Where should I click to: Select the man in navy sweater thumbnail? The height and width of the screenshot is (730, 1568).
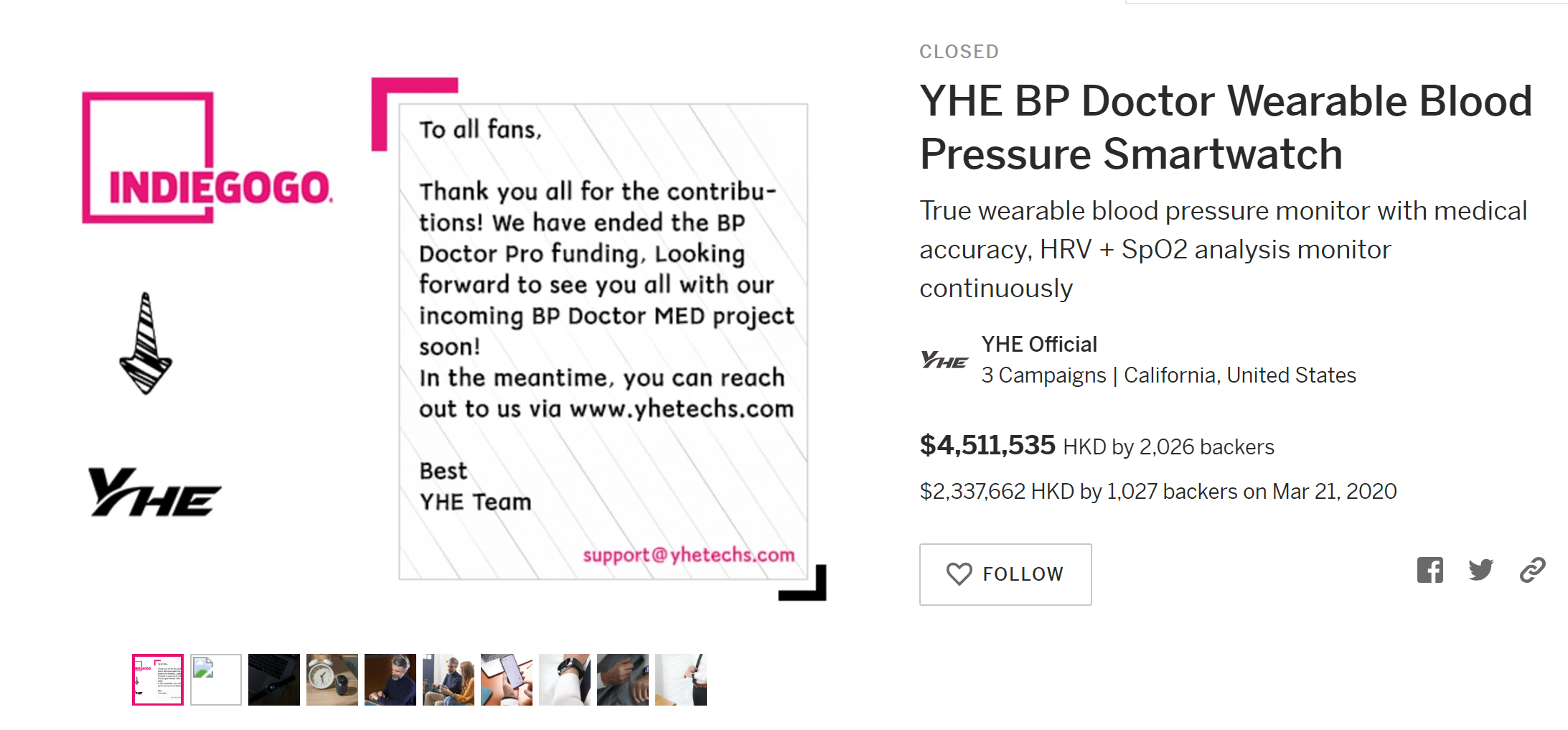390,679
